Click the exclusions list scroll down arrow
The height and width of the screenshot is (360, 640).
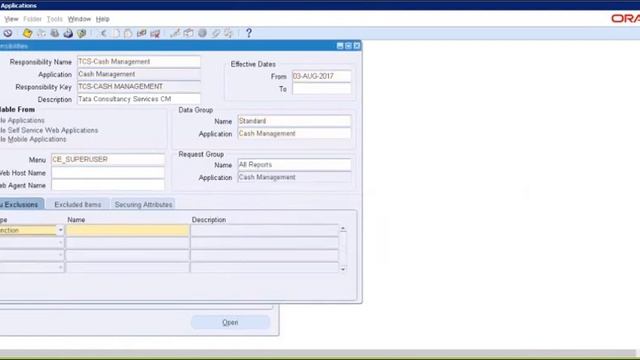[x=343, y=269]
